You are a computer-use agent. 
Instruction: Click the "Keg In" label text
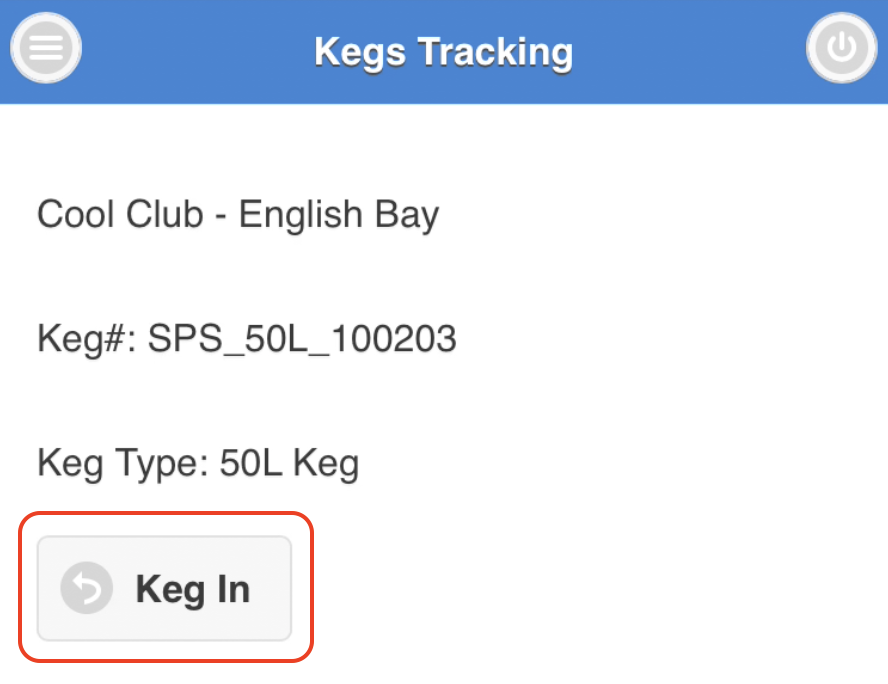point(193,588)
